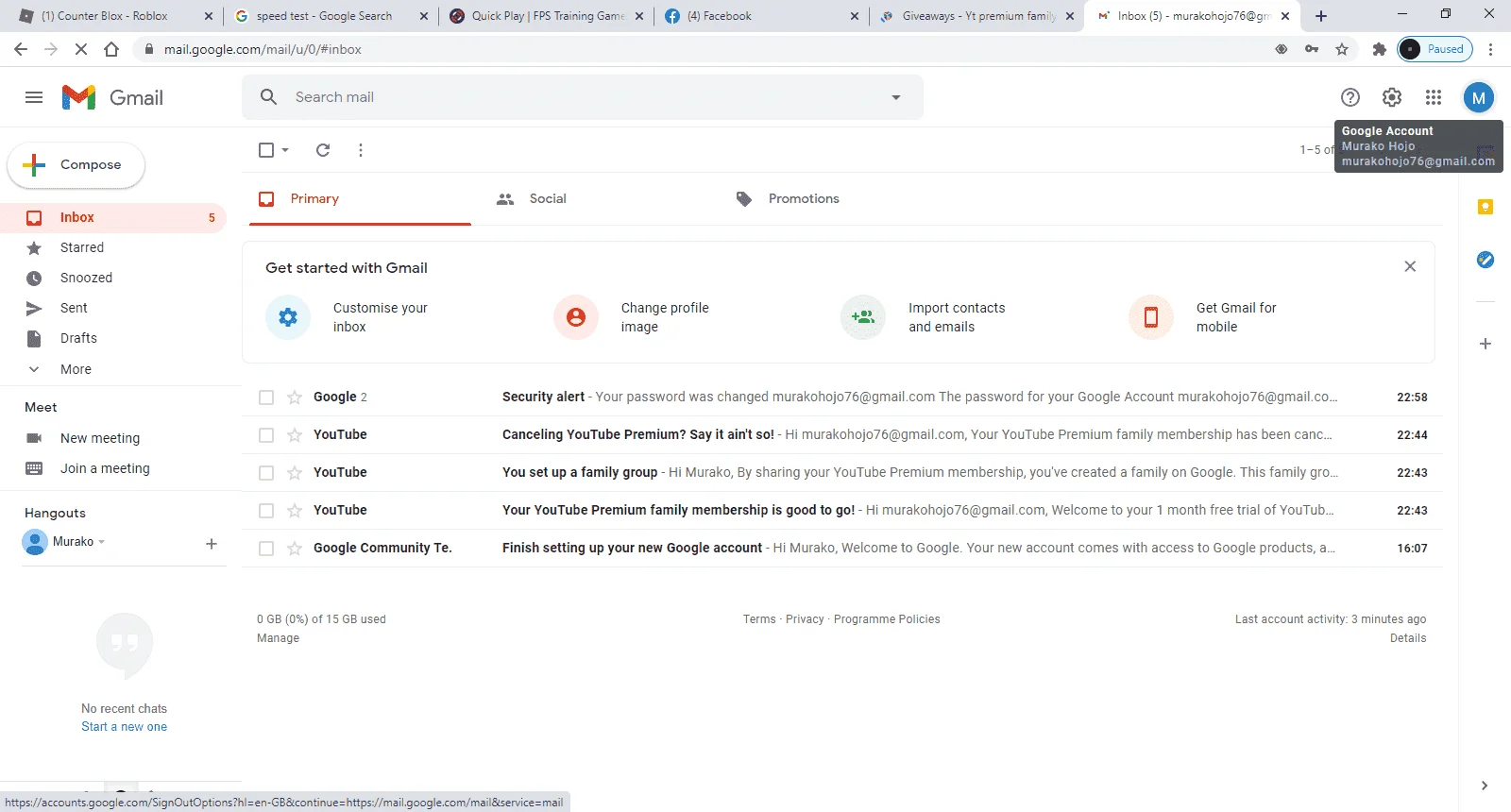The width and height of the screenshot is (1511, 812).
Task: Select the Canceling YouTube Premium email checkbox
Action: click(266, 435)
